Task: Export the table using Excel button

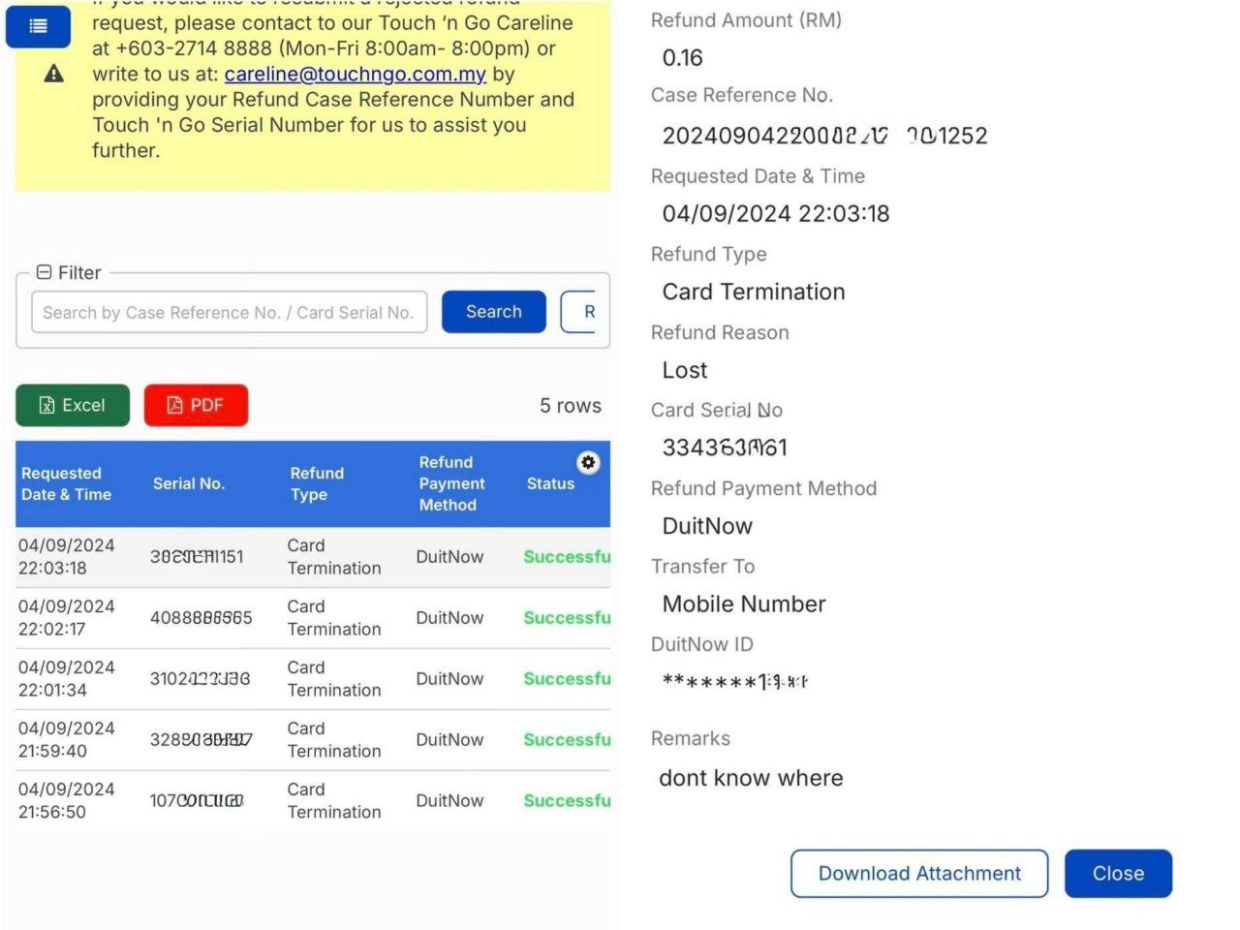Action: pyautogui.click(x=72, y=405)
